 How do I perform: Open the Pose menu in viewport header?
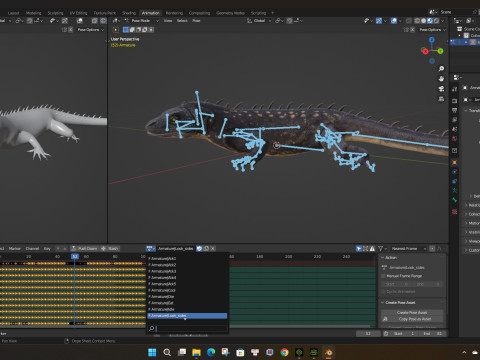coord(196,21)
